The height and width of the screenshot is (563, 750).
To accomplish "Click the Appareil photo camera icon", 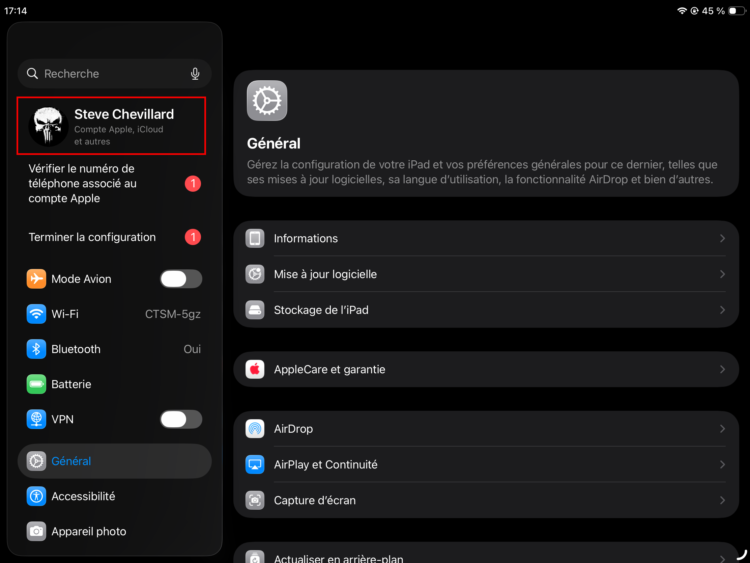I will pos(36,531).
